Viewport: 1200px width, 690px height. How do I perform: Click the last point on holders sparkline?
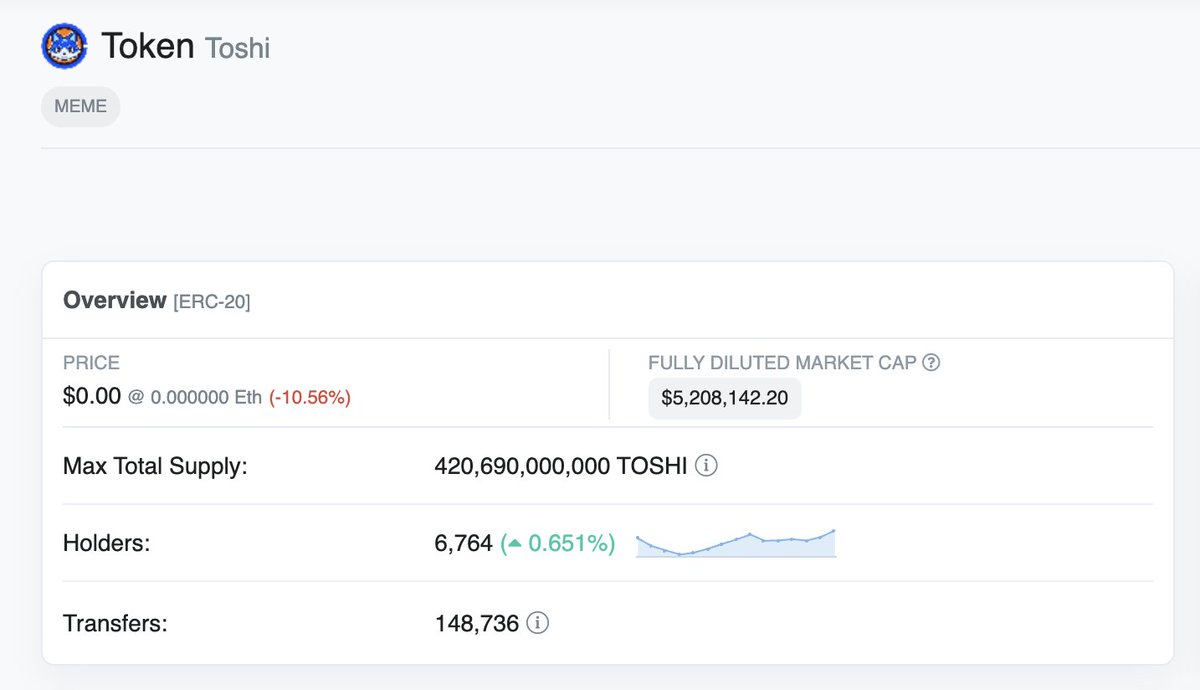coord(832,531)
